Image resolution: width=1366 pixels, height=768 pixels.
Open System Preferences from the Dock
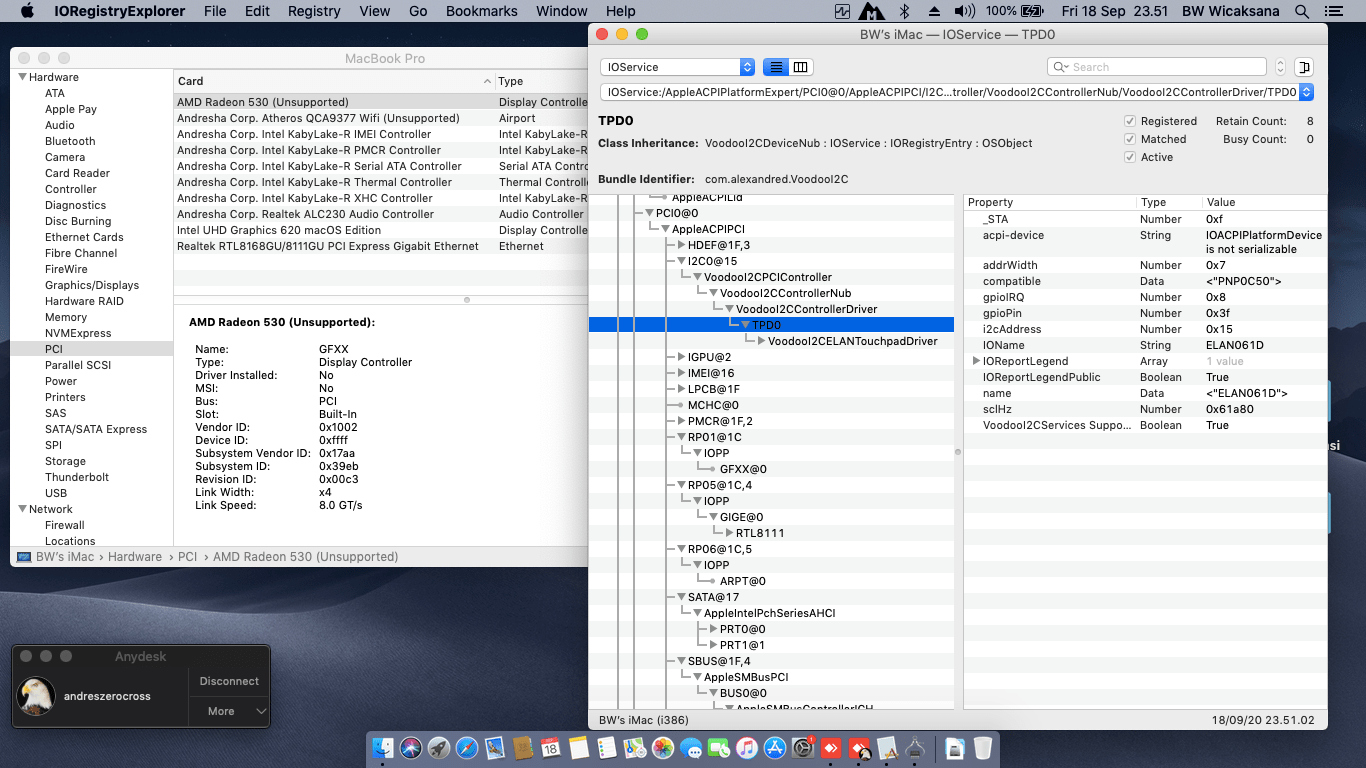803,747
